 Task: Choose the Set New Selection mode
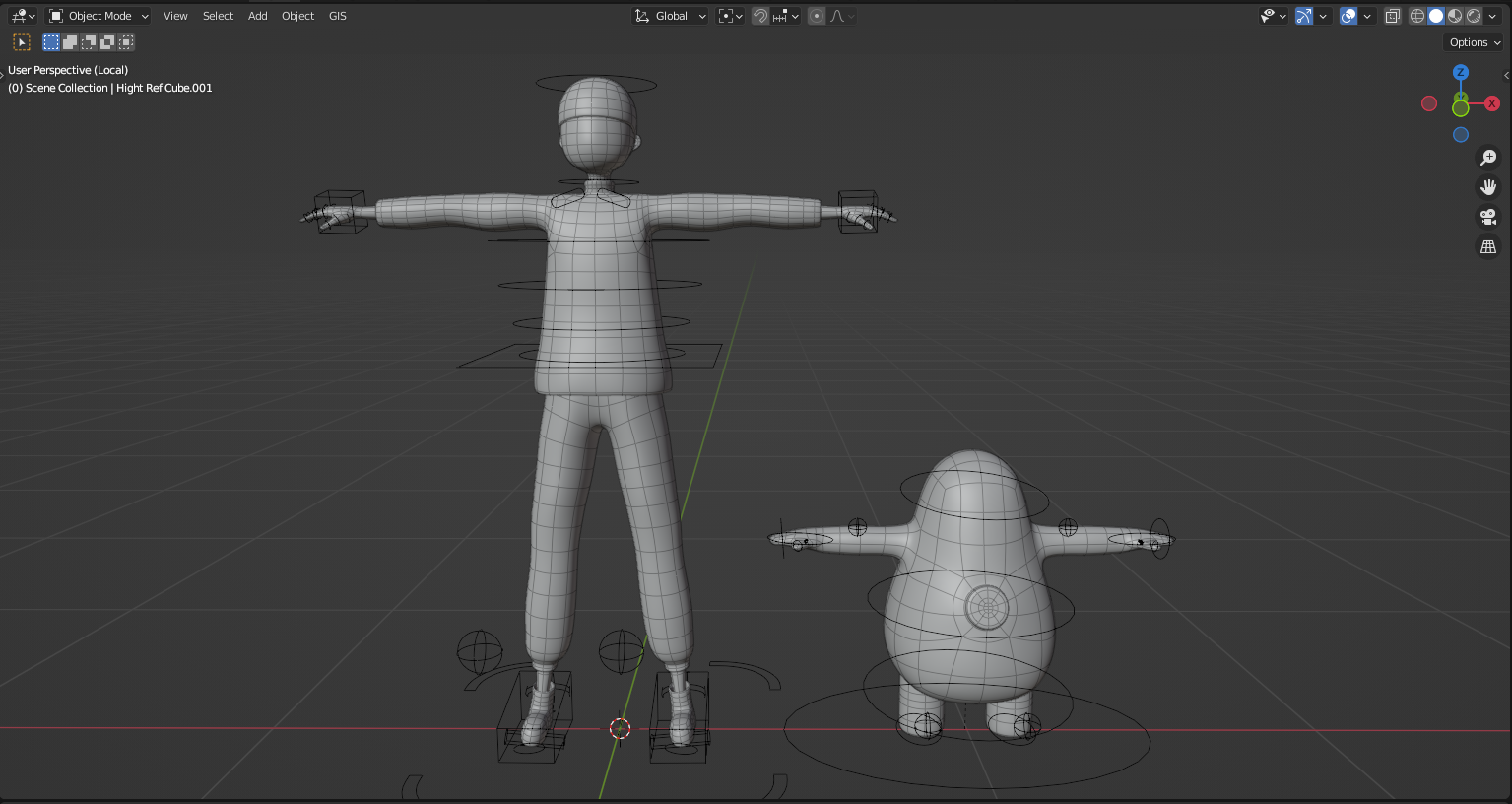(x=51, y=42)
